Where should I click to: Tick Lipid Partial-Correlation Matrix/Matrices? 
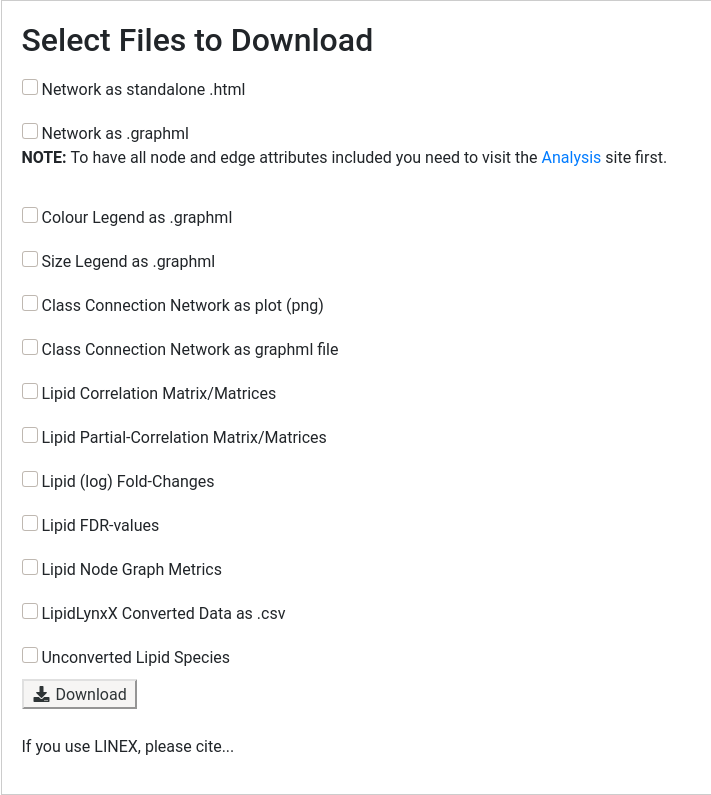[30, 435]
